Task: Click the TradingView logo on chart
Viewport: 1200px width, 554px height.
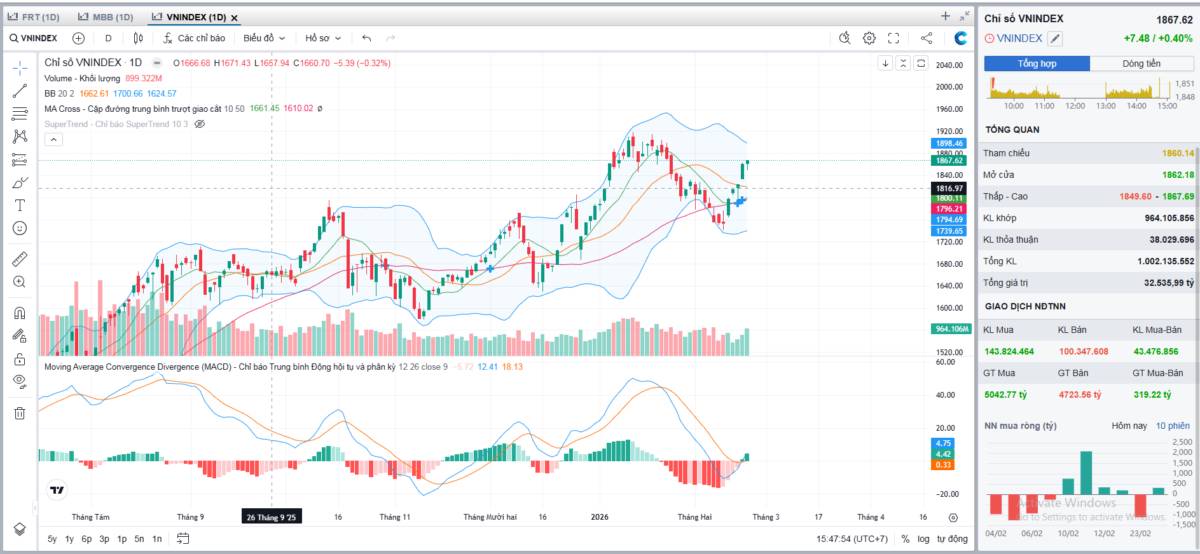Action: click(x=57, y=490)
